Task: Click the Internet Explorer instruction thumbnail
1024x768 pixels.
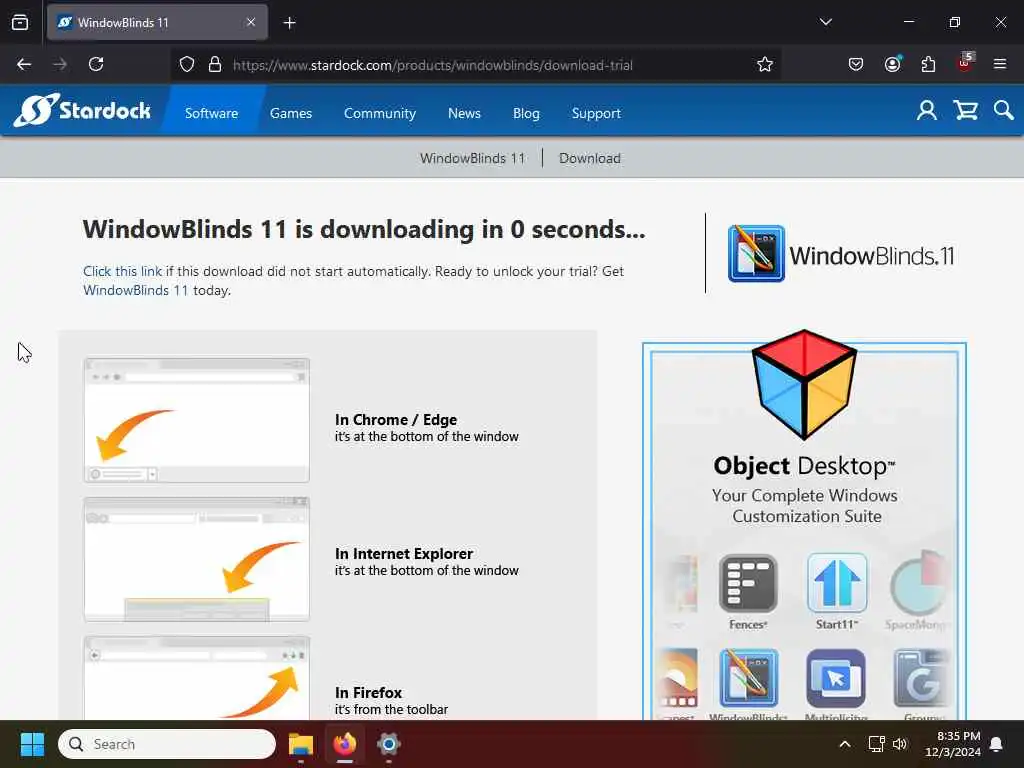Action: 197,559
